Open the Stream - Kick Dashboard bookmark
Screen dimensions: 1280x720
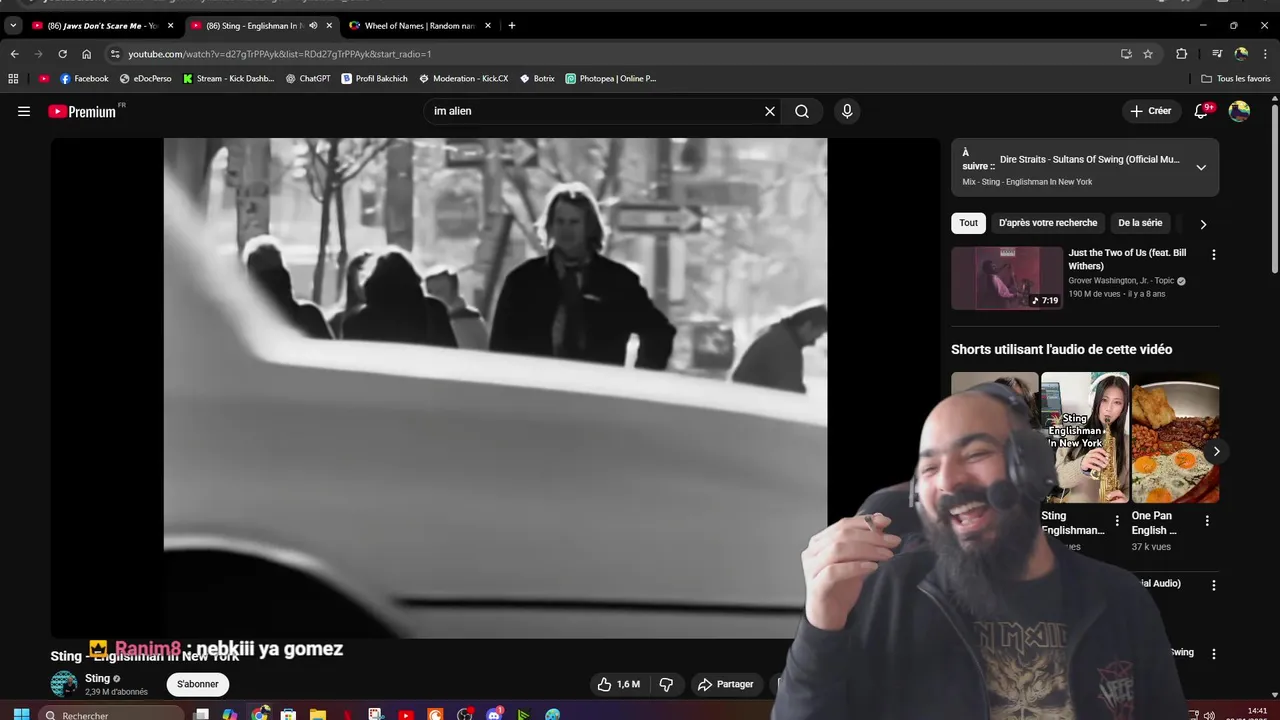[x=228, y=78]
